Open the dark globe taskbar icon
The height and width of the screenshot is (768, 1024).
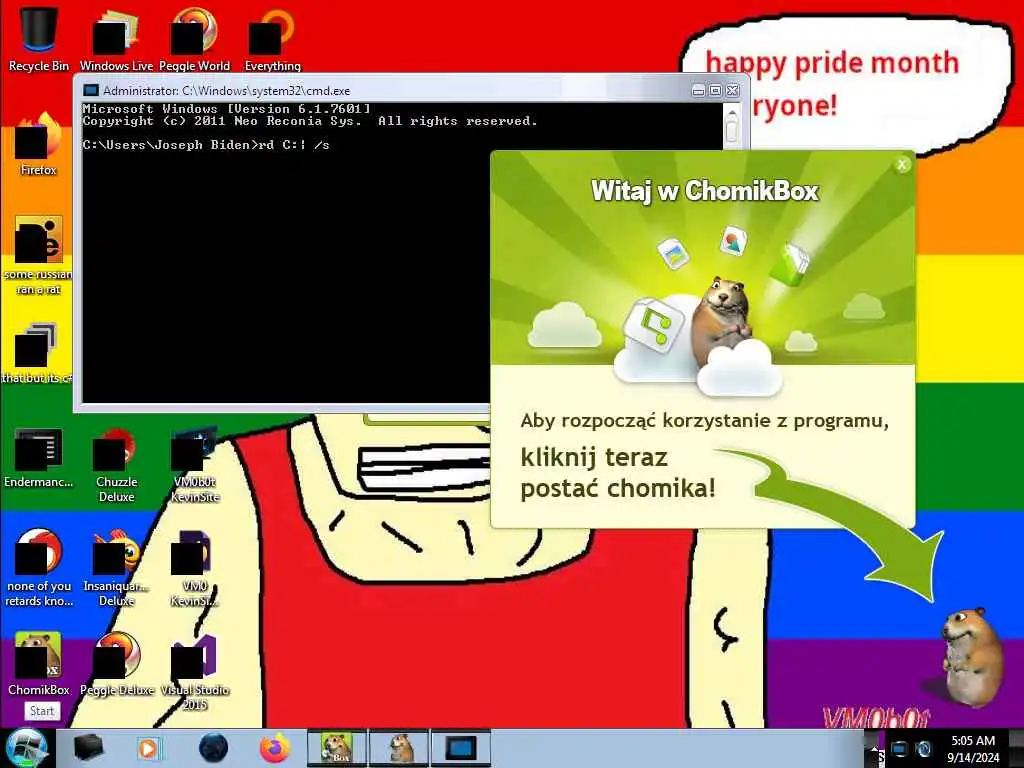point(213,748)
